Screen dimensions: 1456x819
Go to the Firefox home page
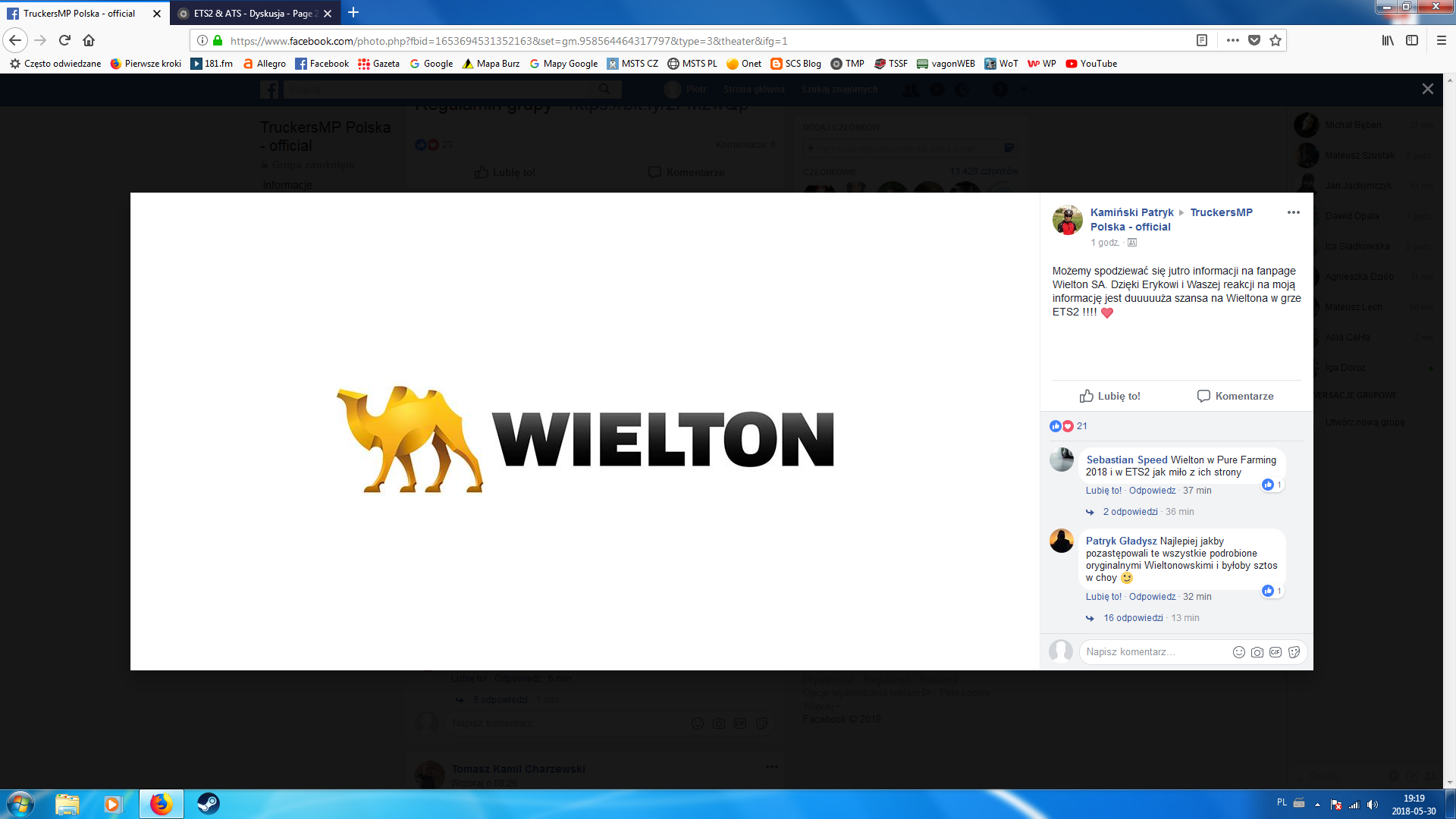point(89,40)
